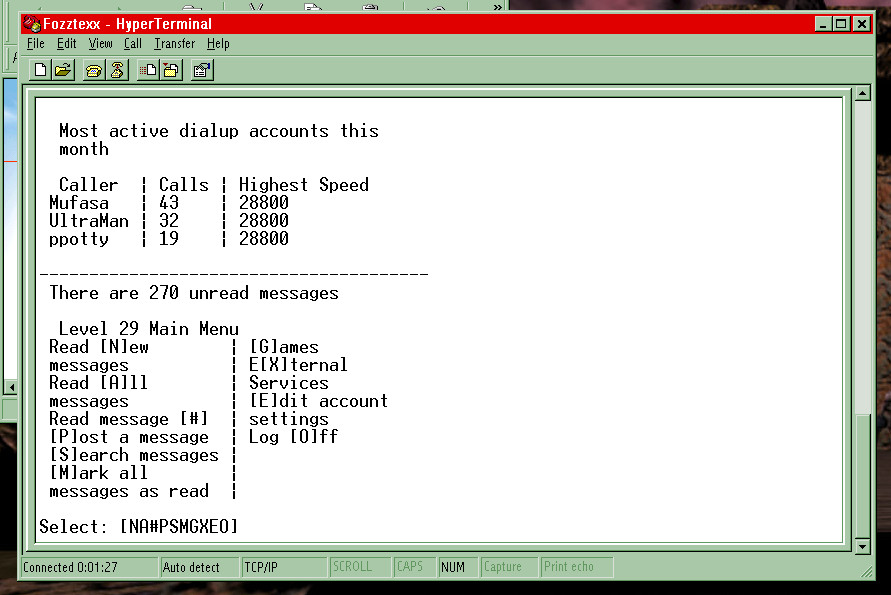The height and width of the screenshot is (595, 891).
Task: Open the Edit menu
Action: pyautogui.click(x=67, y=44)
